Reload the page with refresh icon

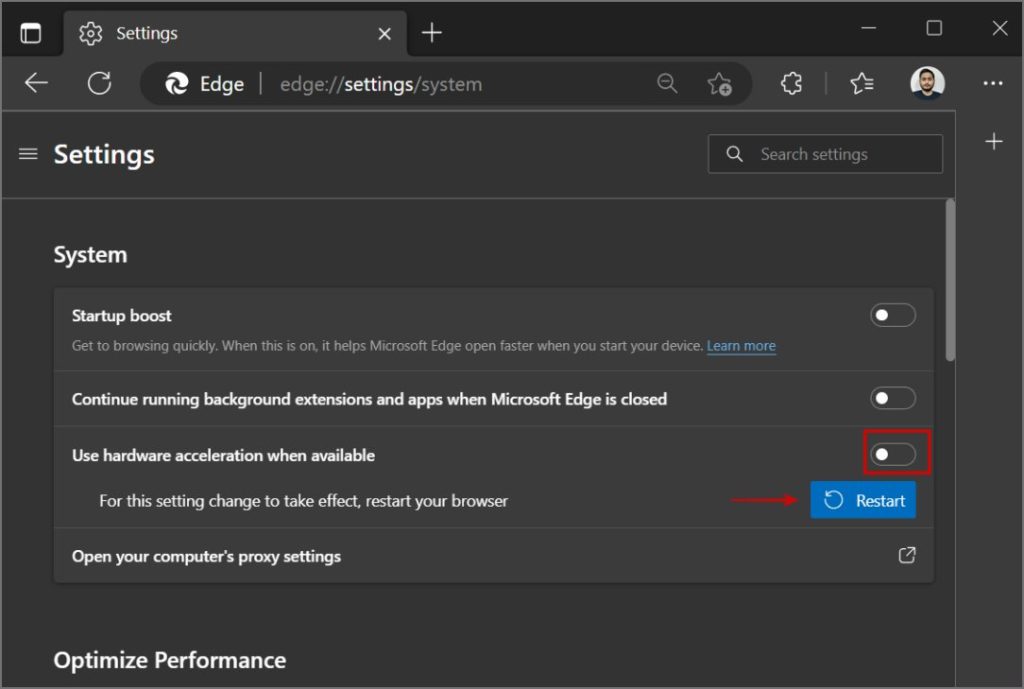click(99, 83)
